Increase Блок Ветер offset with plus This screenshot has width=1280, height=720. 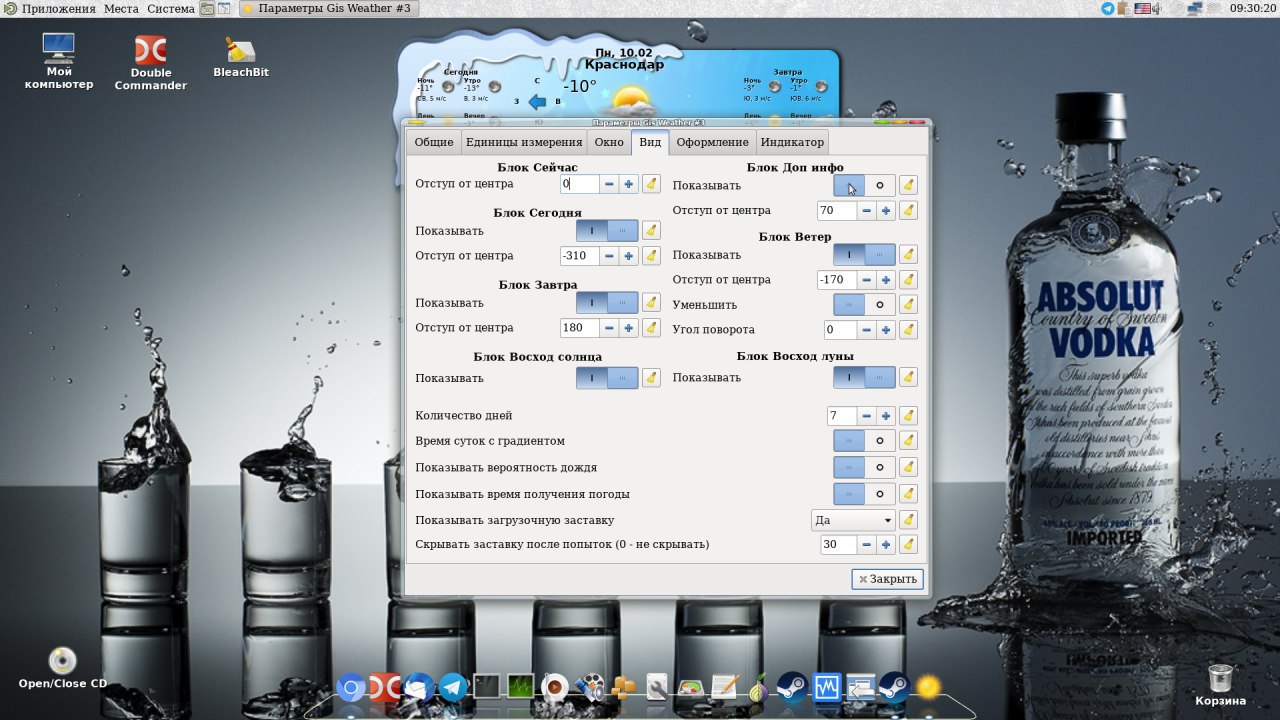[x=886, y=280]
